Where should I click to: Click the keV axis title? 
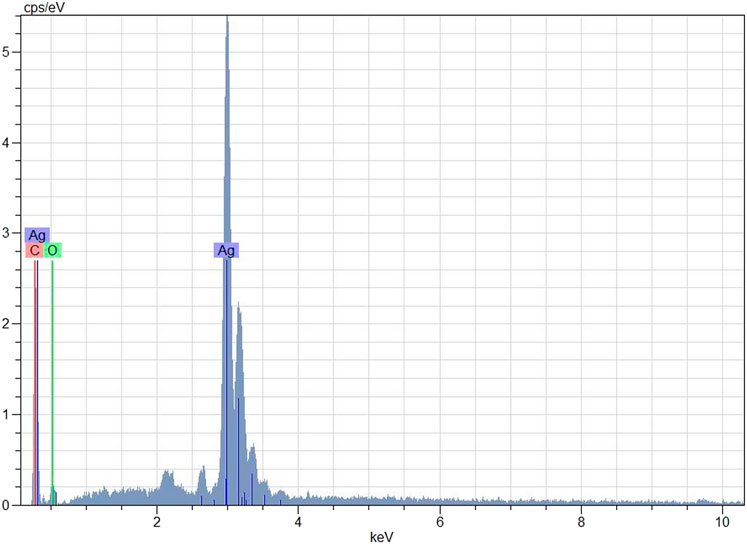point(382,537)
